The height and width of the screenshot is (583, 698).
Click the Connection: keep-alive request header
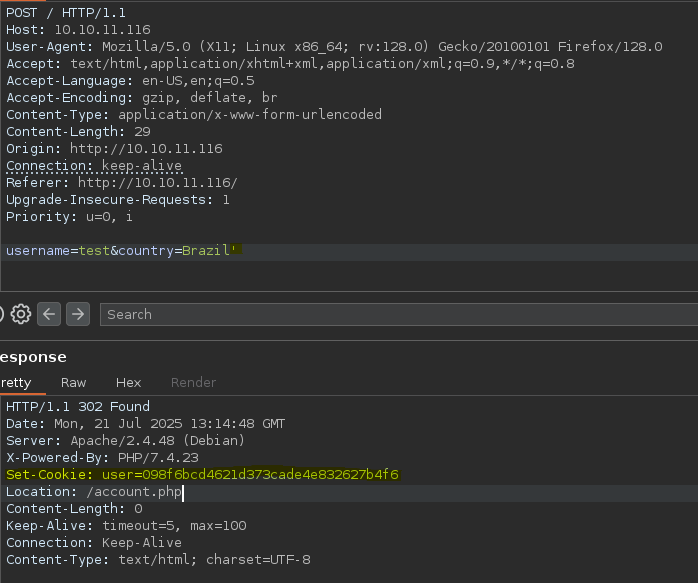click(94, 166)
